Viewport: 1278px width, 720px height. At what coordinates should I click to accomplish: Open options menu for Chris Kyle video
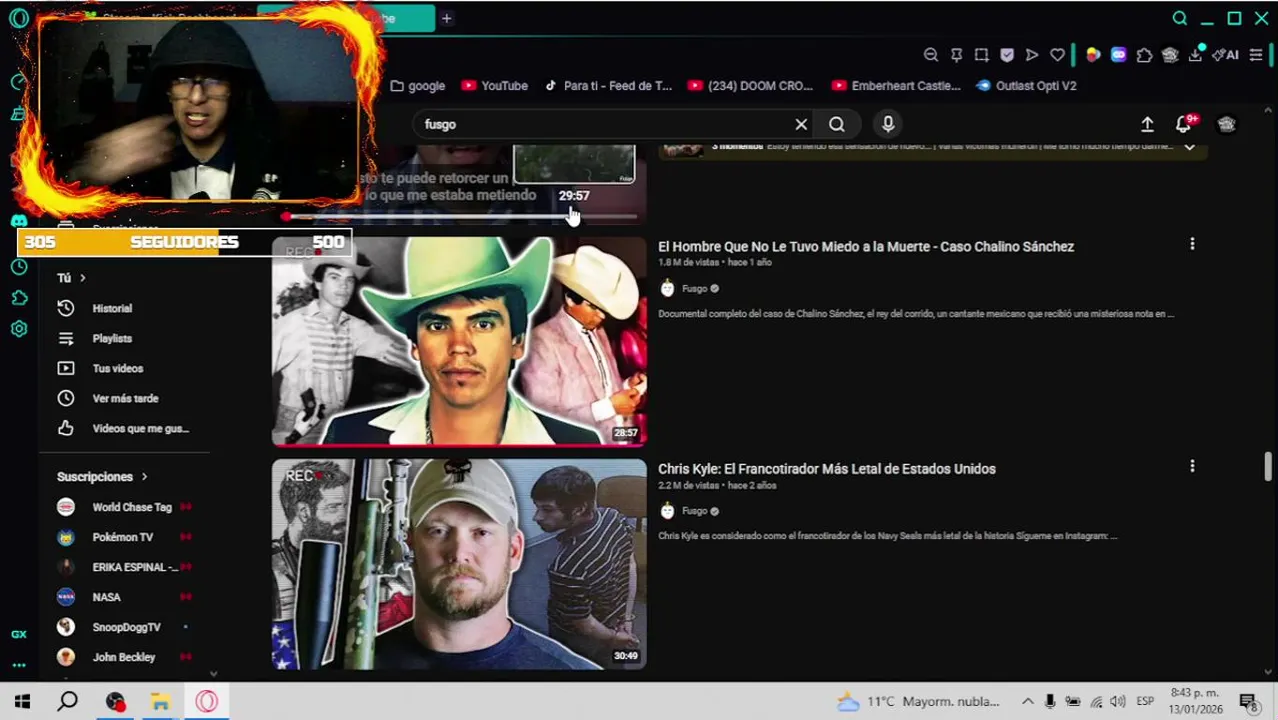tap(1192, 466)
